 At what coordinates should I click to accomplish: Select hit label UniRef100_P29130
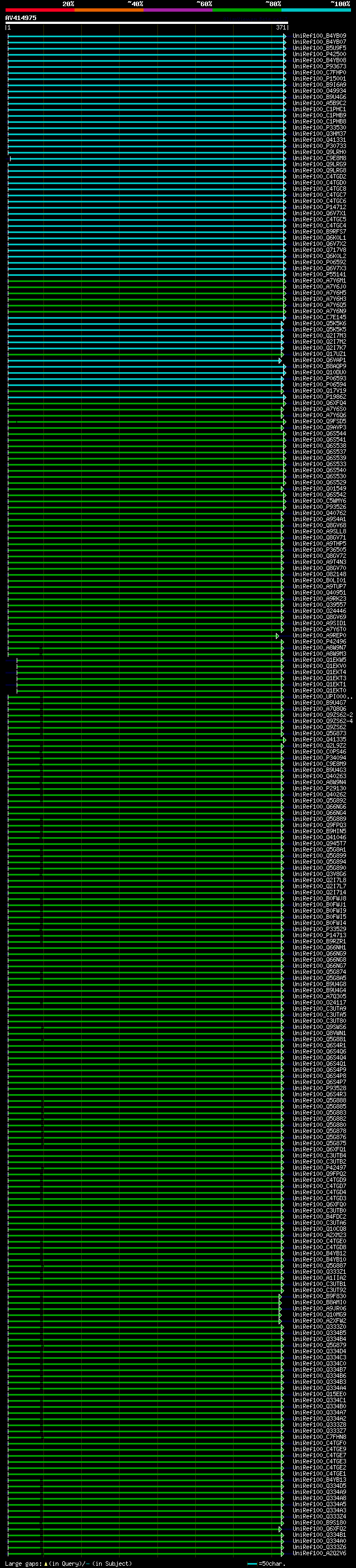(319, 788)
